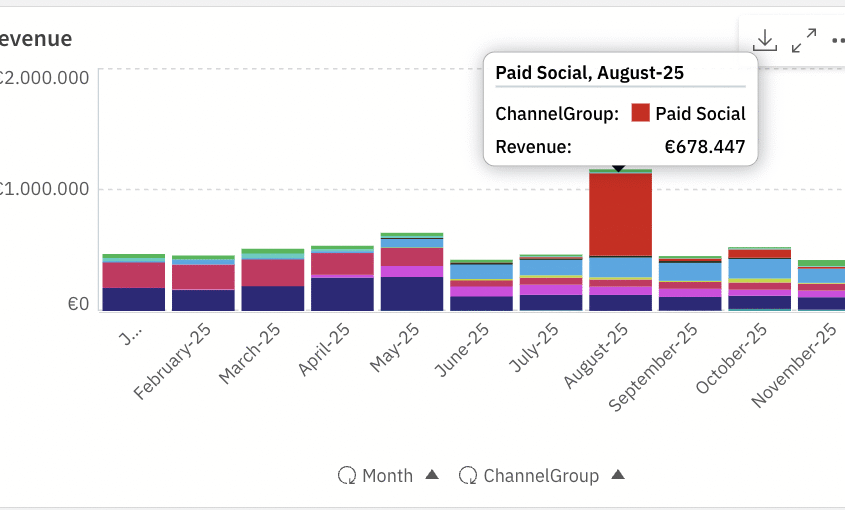
Task: Toggle sort arrow next to Month
Action: (432, 475)
